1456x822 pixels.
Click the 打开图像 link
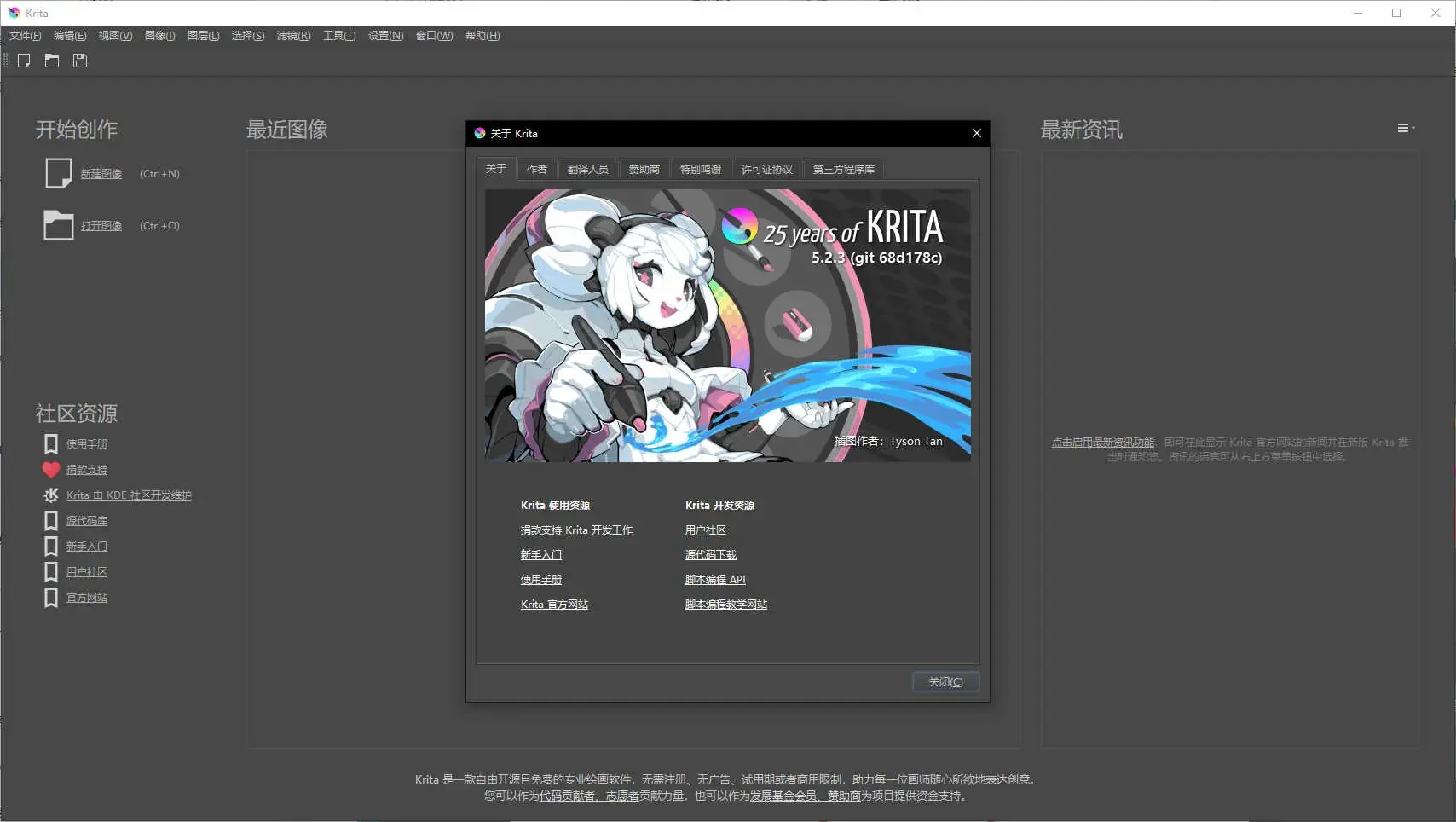coord(101,226)
